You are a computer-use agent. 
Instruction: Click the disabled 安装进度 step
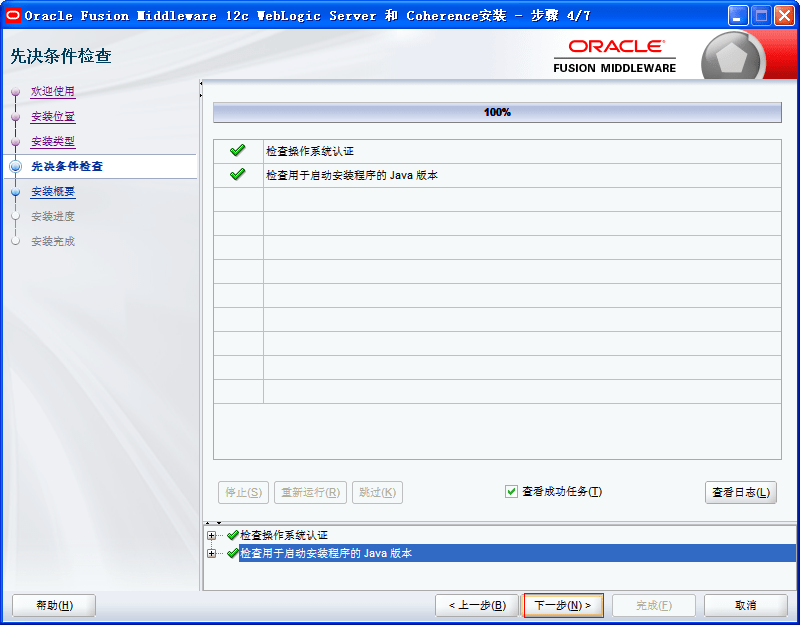click(x=53, y=216)
